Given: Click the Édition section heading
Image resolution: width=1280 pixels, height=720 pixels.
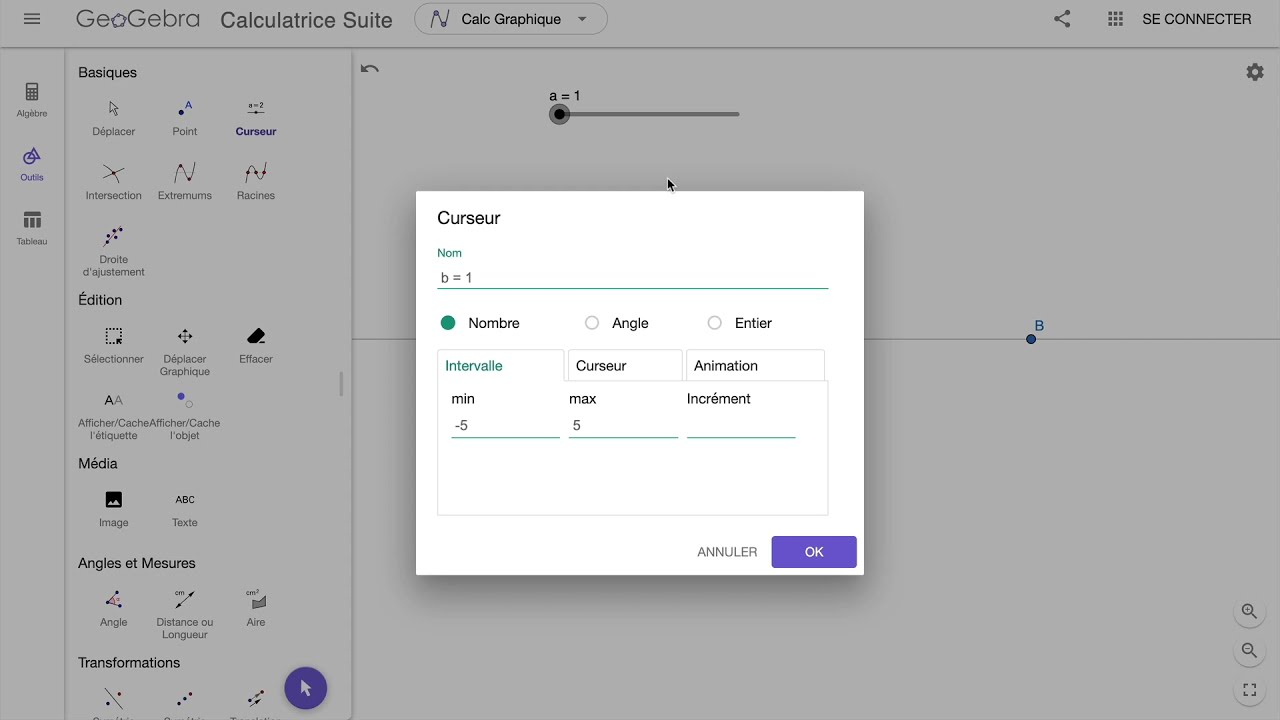Looking at the screenshot, I should click(x=100, y=300).
